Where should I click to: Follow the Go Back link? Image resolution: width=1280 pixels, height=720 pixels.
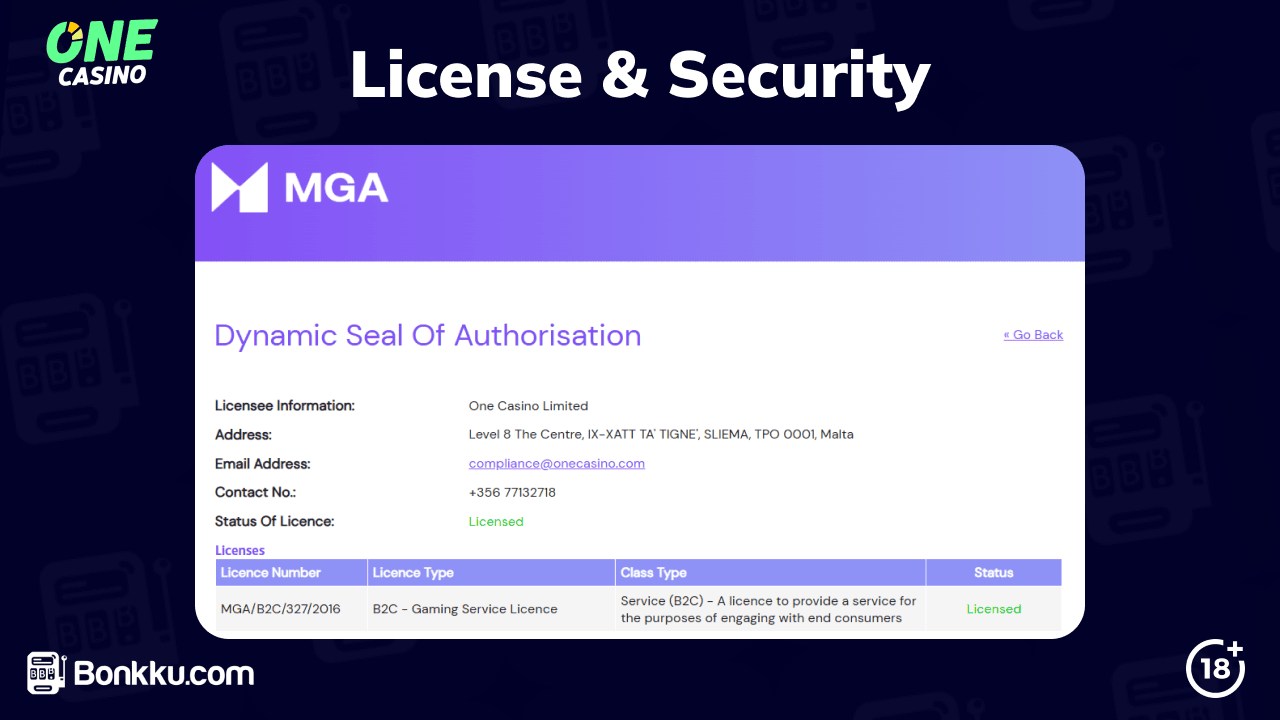point(1033,335)
